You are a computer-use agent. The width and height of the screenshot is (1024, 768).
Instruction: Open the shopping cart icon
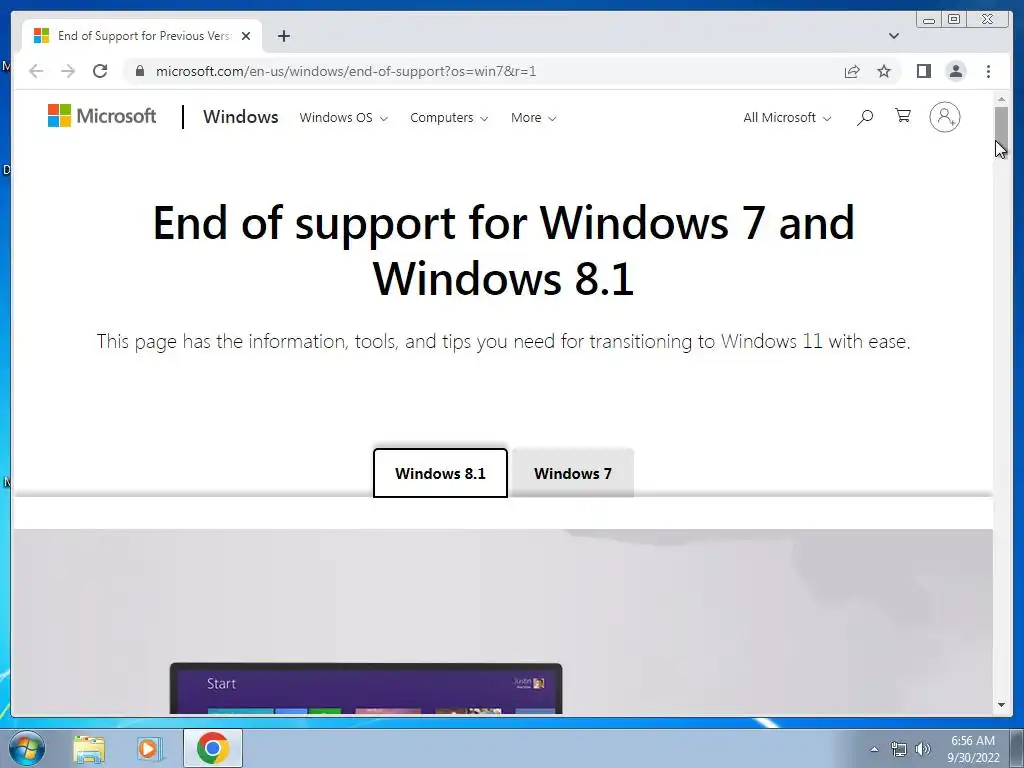pyautogui.click(x=903, y=116)
